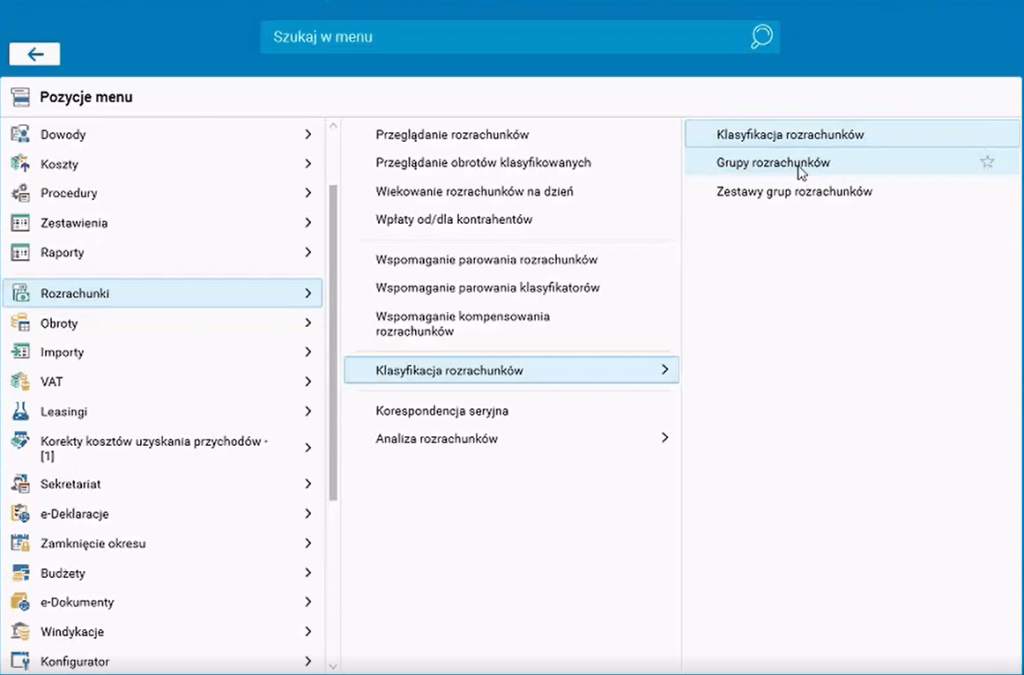Select the Konfigurator menu label
This screenshot has width=1024, height=675.
click(74, 661)
